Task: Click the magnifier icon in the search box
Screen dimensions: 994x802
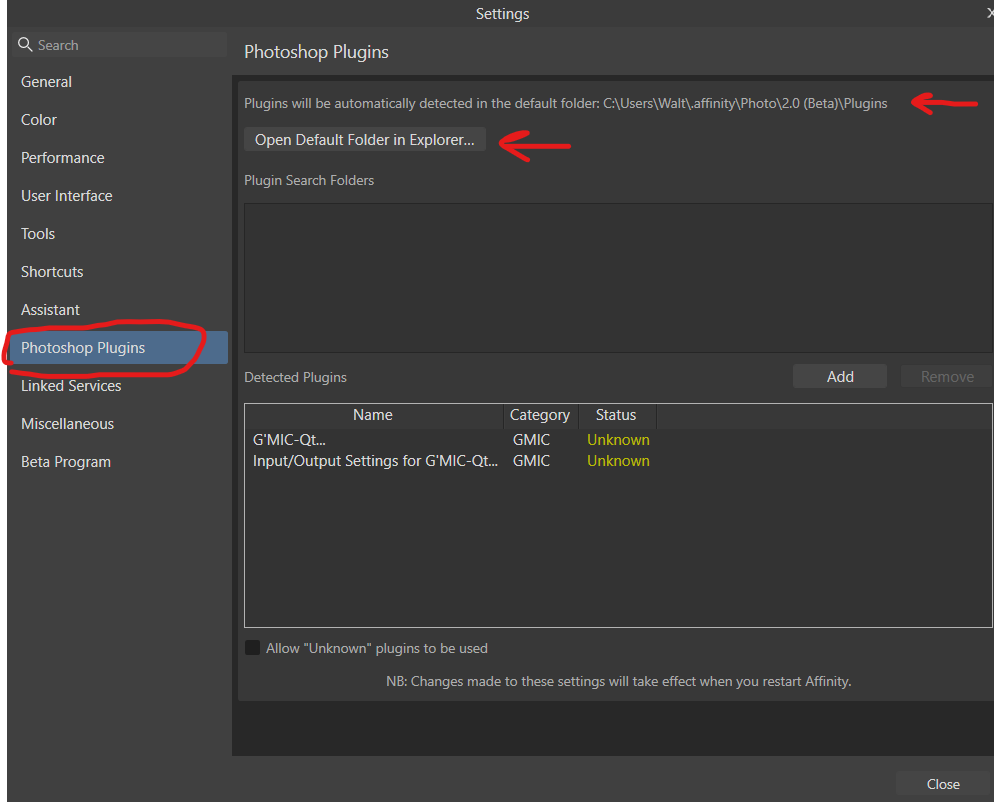Action: pyautogui.click(x=25, y=44)
